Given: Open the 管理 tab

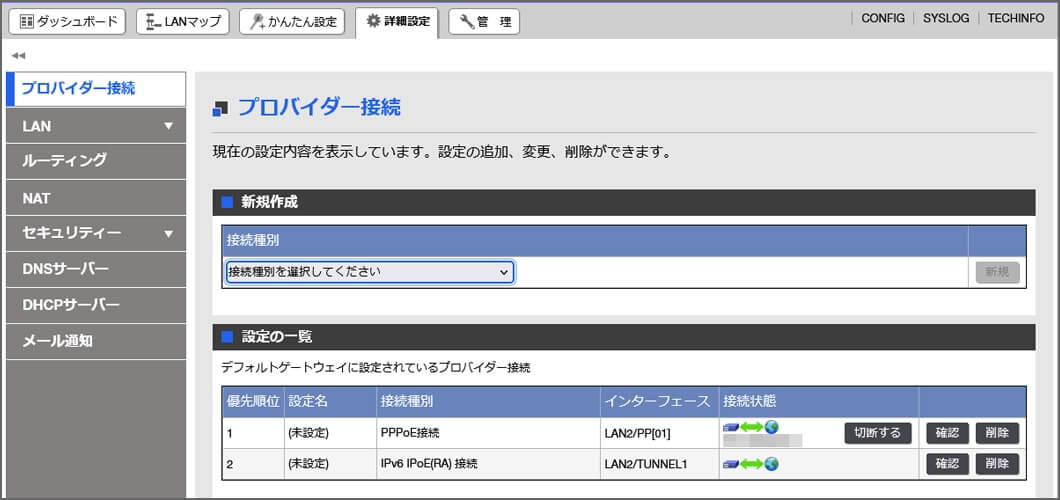Looking at the screenshot, I should click(x=484, y=22).
